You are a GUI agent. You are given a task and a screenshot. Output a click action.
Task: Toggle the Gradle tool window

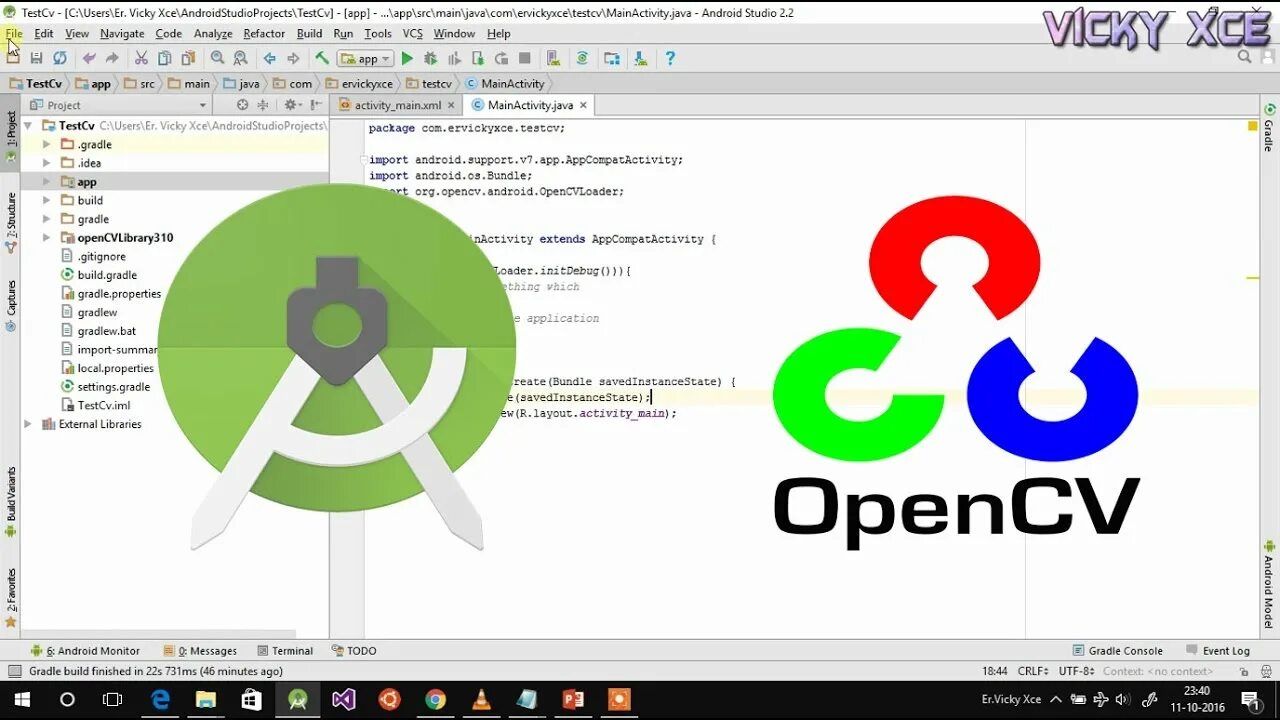pyautogui.click(x=1268, y=129)
